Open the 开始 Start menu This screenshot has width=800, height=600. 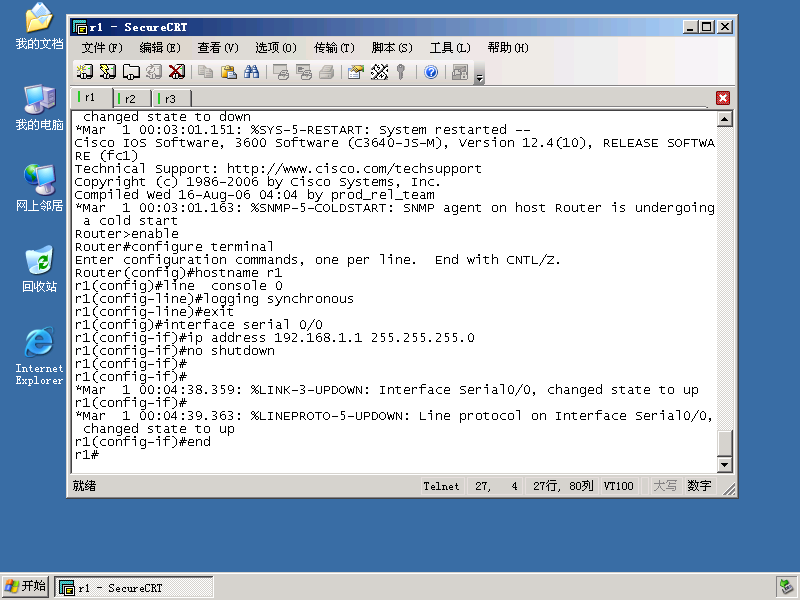tap(26, 587)
